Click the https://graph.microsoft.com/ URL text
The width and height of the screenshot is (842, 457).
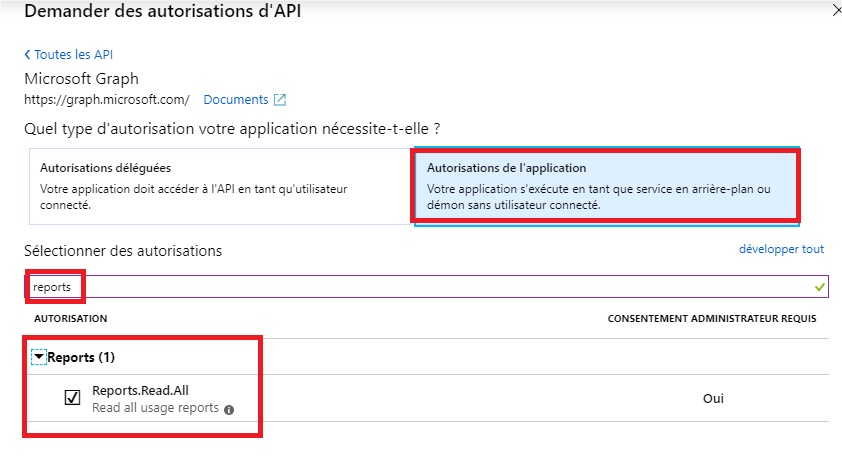(x=107, y=100)
